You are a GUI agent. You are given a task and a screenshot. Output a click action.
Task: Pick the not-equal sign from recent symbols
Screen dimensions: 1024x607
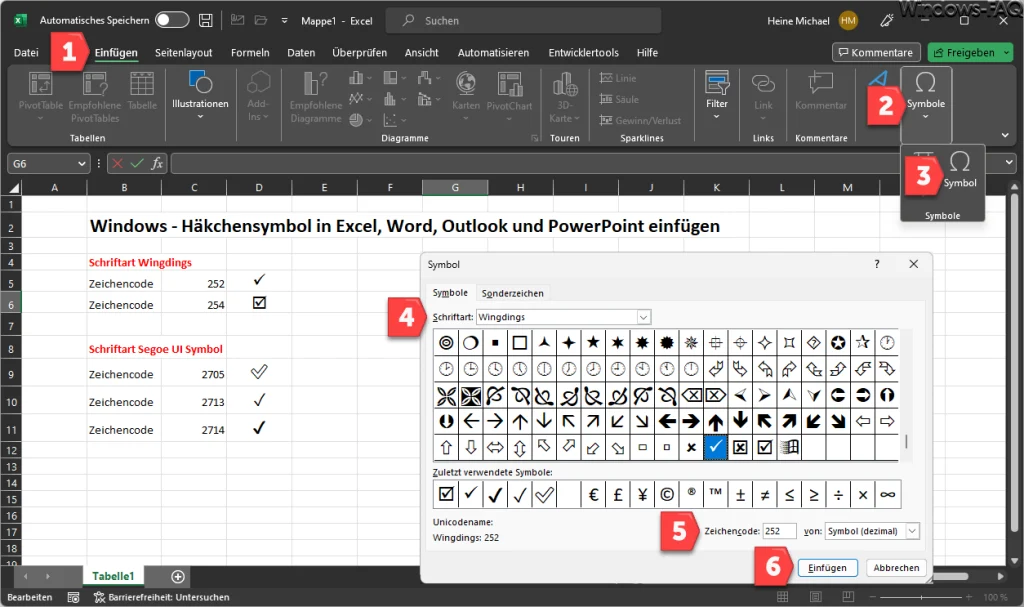pyautogui.click(x=765, y=495)
